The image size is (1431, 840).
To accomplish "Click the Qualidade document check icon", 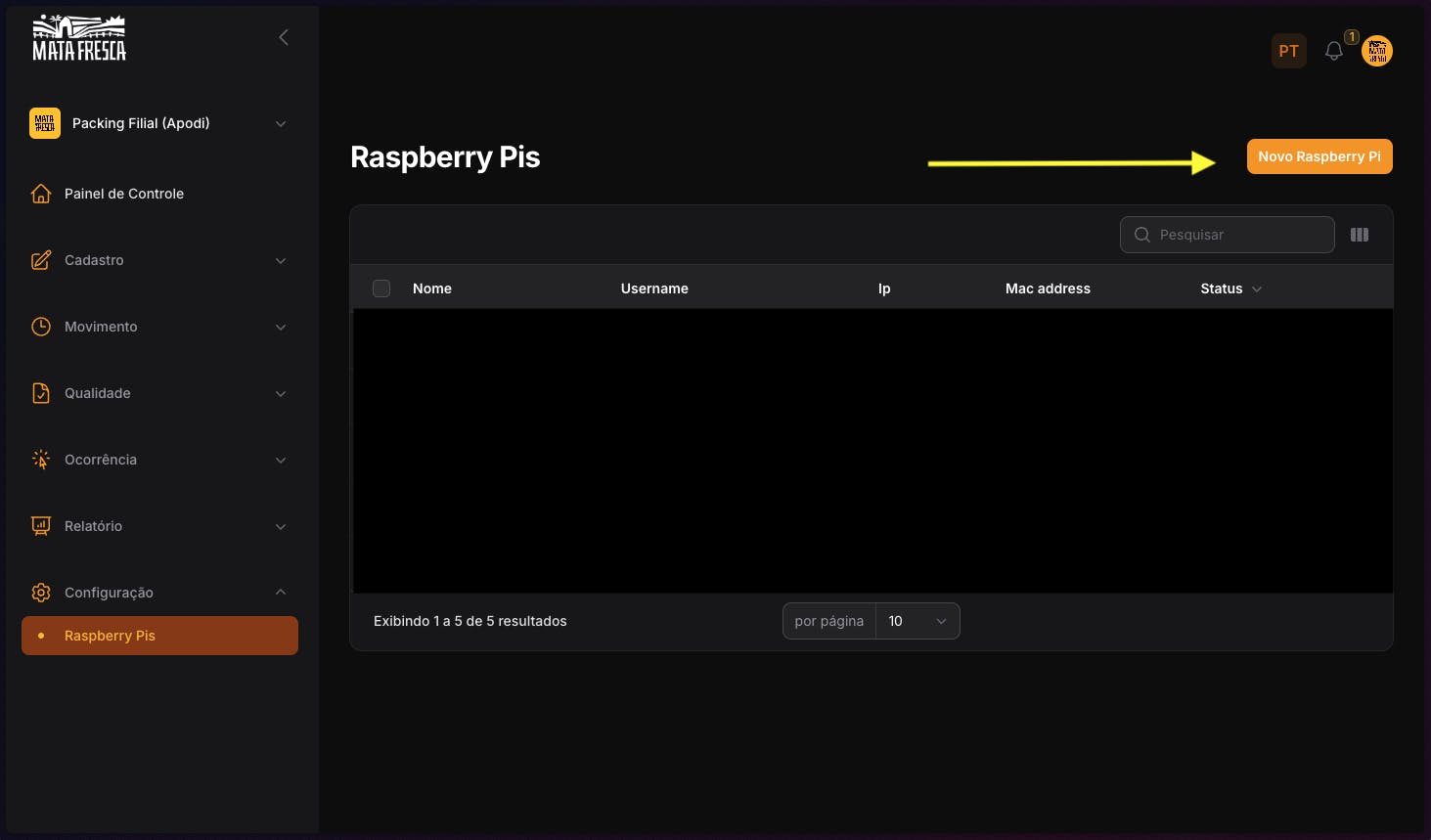I will coord(41,393).
